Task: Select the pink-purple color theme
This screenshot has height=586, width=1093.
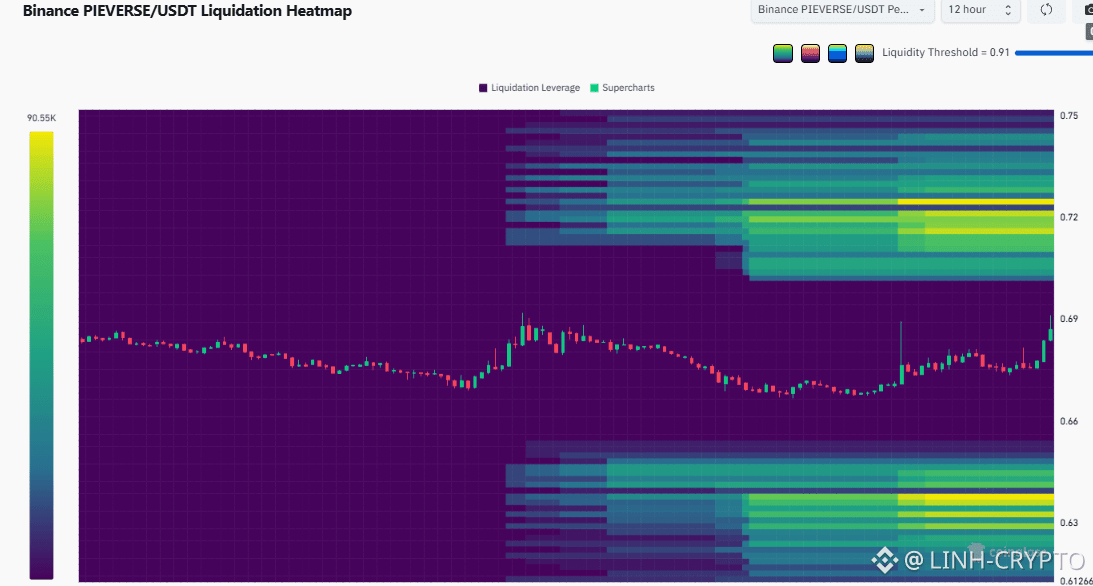Action: pos(810,53)
